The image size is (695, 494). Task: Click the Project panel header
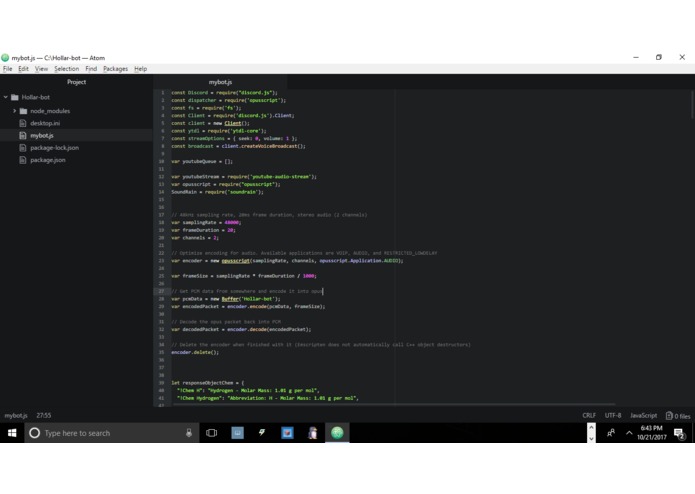tap(76, 82)
